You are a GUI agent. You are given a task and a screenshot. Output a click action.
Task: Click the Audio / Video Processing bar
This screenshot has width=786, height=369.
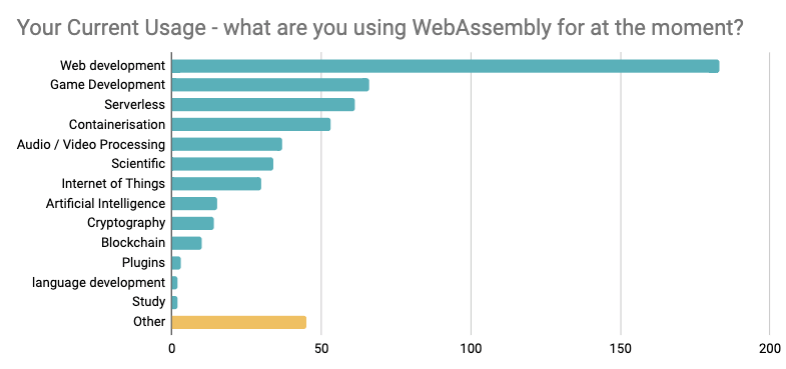227,144
